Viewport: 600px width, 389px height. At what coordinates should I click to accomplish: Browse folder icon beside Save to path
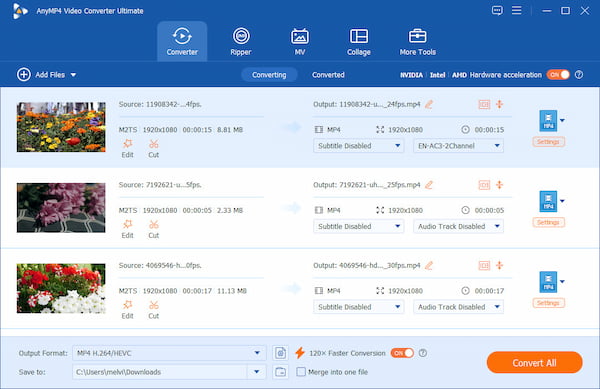click(x=280, y=372)
